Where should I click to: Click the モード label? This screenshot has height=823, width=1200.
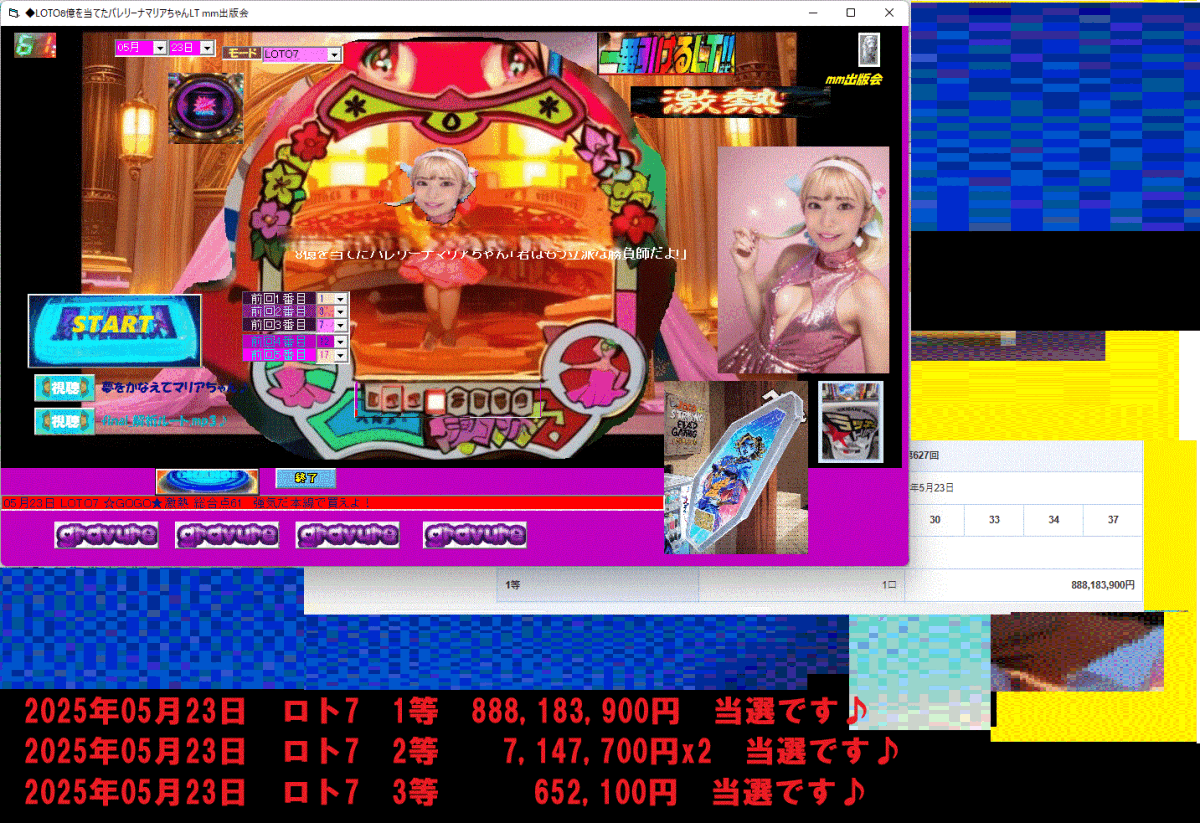coord(241,52)
